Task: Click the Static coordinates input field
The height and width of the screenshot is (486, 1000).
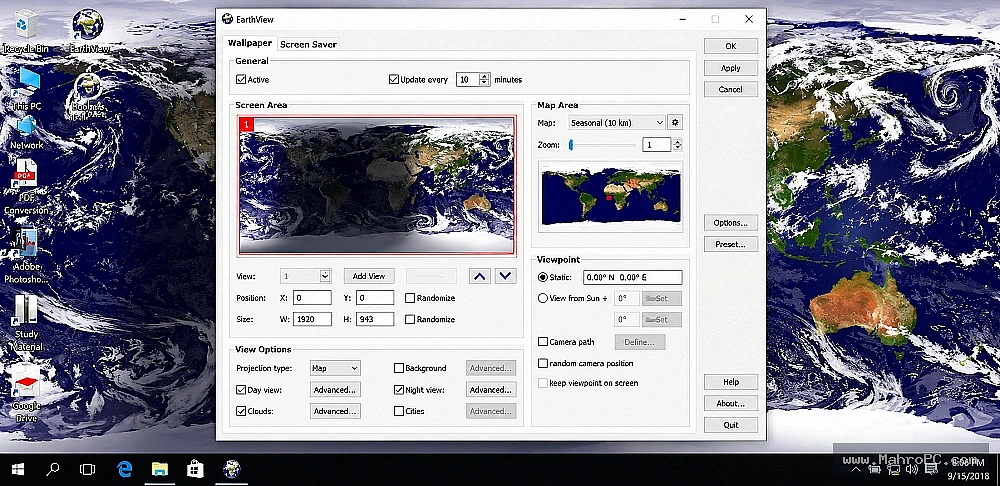Action: [x=633, y=277]
